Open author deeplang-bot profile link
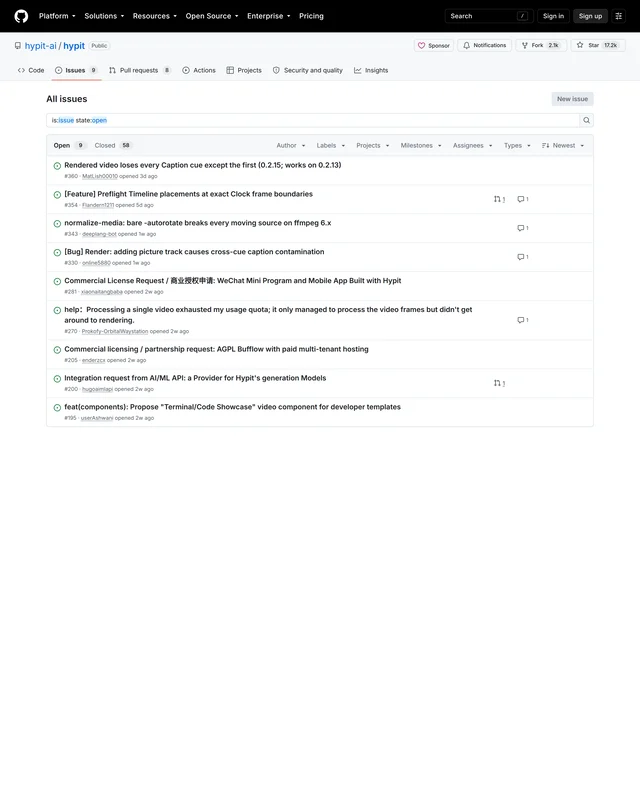Image resolution: width=640 pixels, height=800 pixels. coord(99,234)
